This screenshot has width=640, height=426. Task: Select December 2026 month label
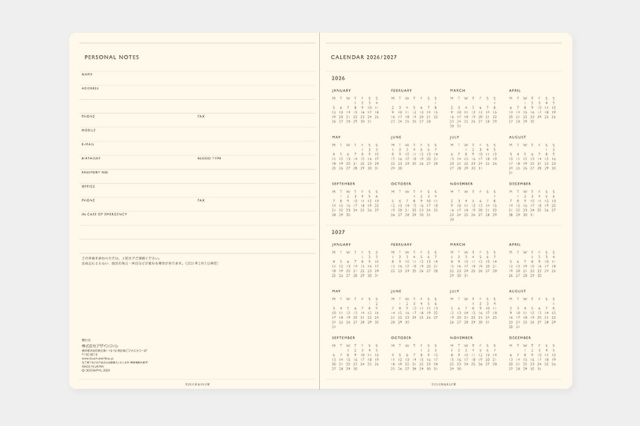(520, 183)
